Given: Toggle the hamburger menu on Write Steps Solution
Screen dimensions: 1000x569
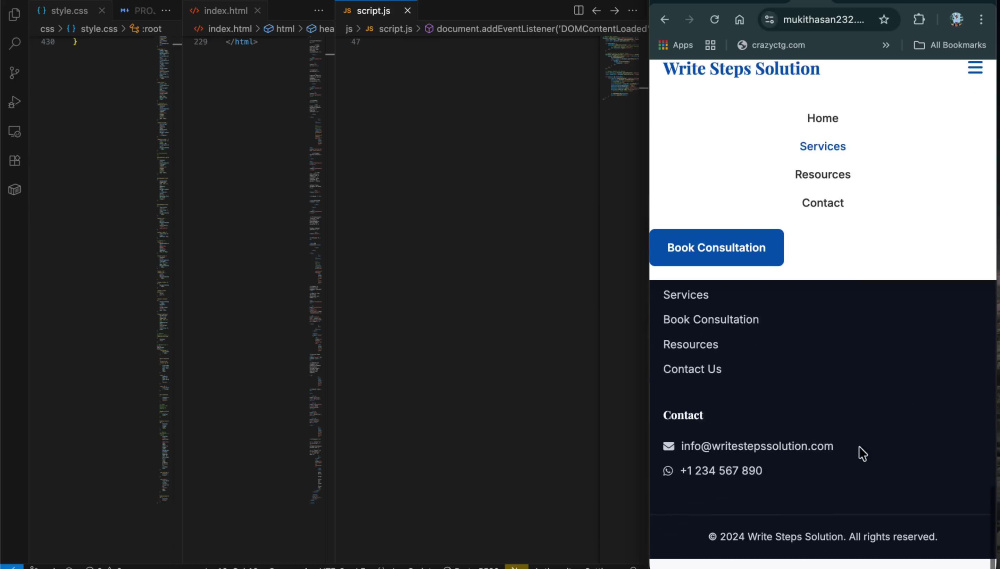Looking at the screenshot, I should [x=974, y=68].
